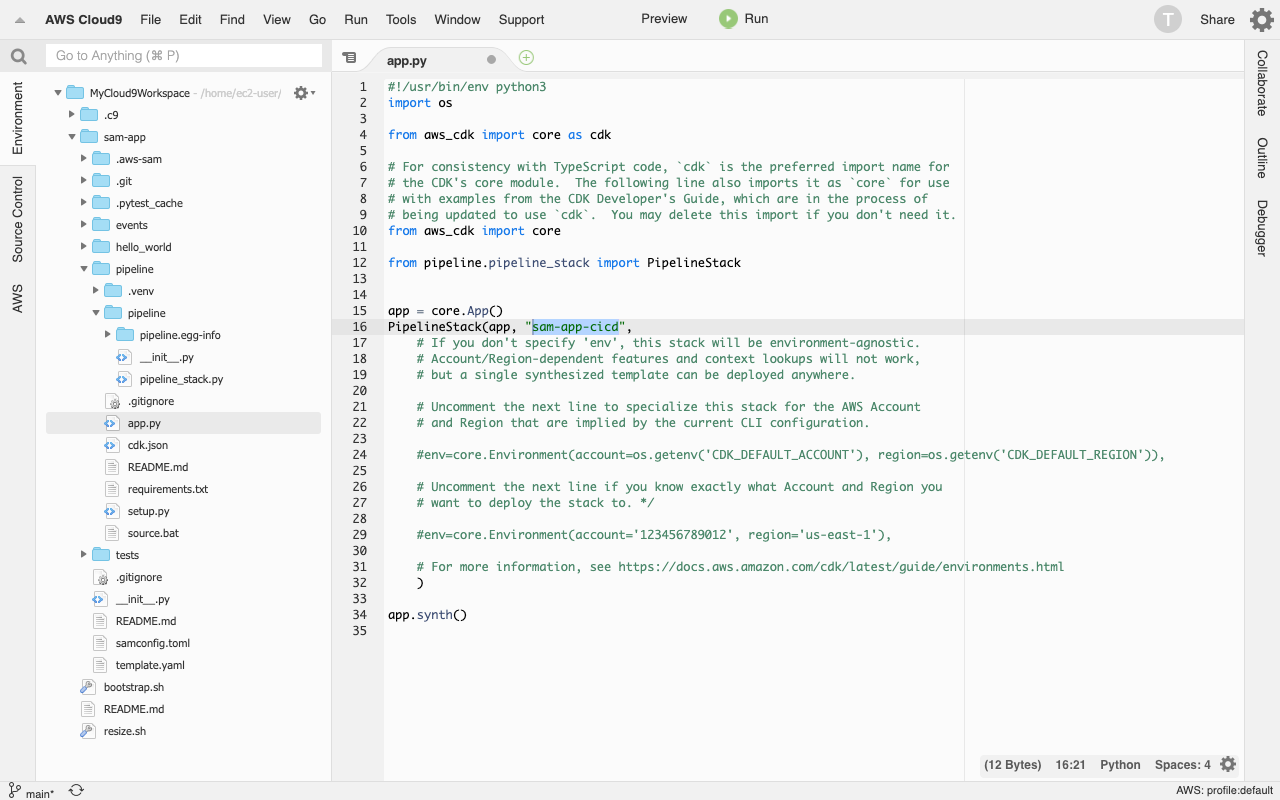Viewport: 1280px width, 800px height.
Task: Open the new tab plus icon
Action: (x=526, y=58)
